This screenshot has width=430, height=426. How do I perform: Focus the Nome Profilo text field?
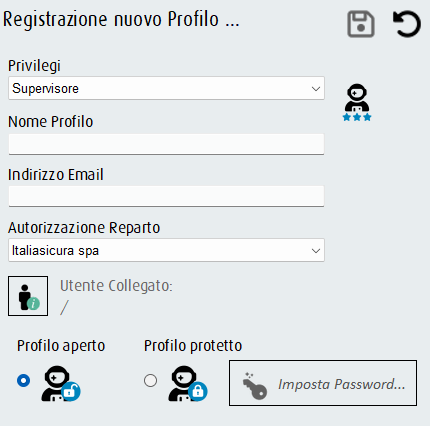tap(166, 144)
